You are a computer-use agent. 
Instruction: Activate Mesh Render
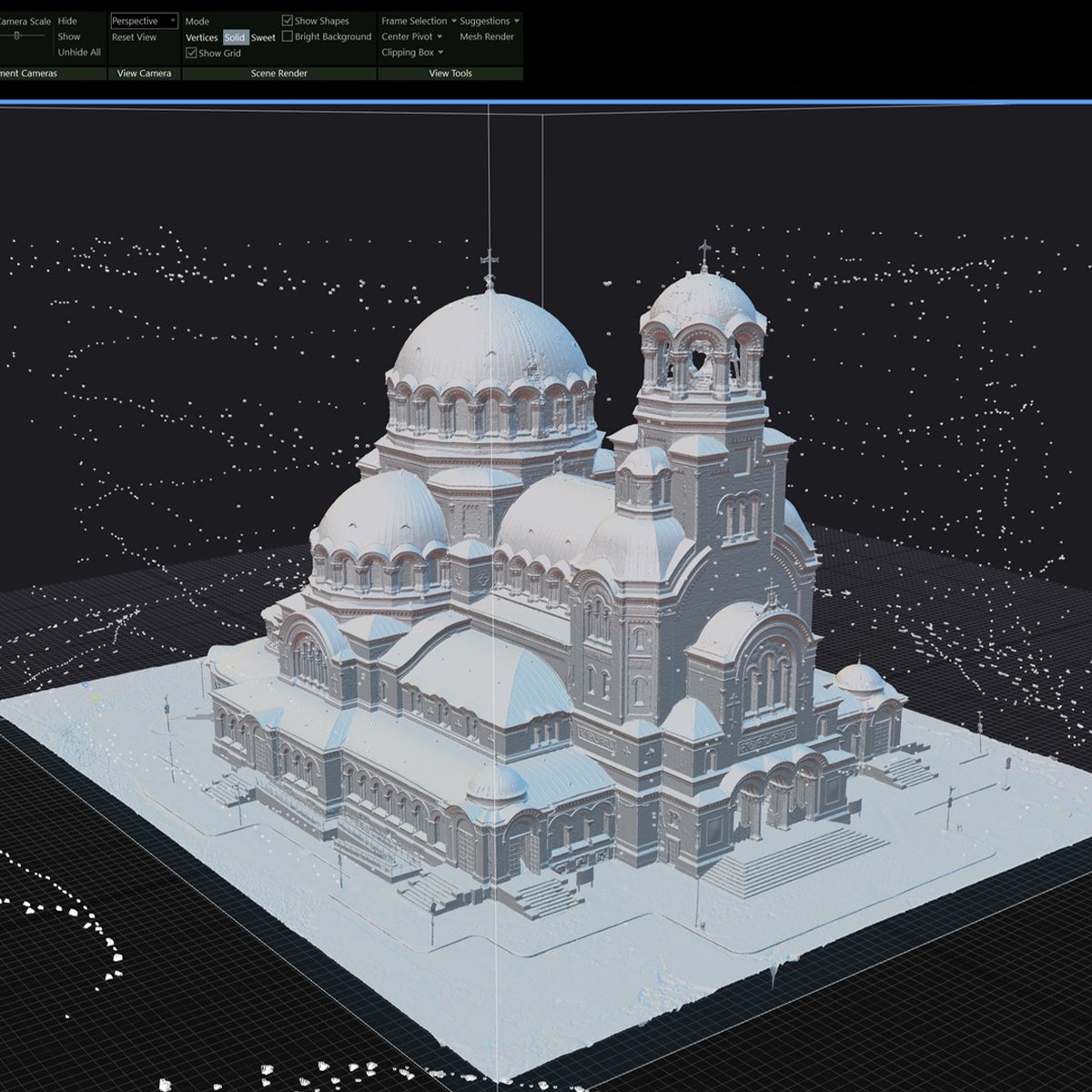coord(486,36)
